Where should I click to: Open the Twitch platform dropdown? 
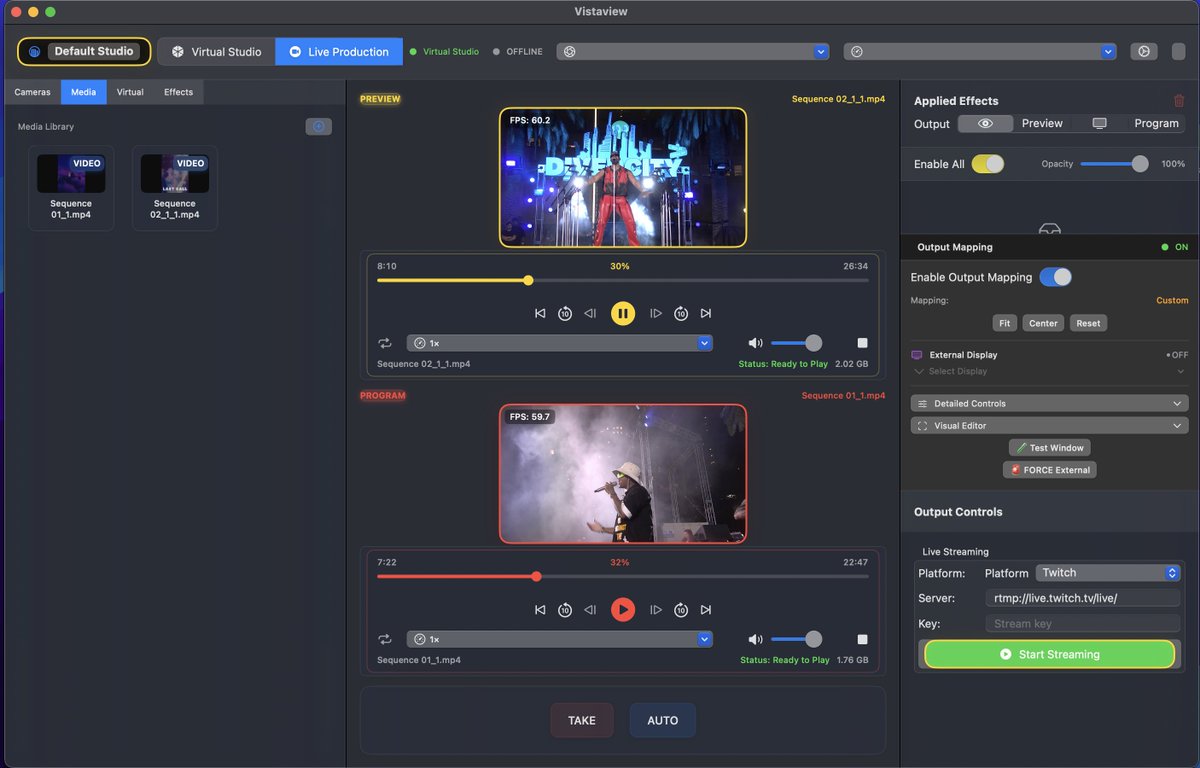coord(1108,573)
